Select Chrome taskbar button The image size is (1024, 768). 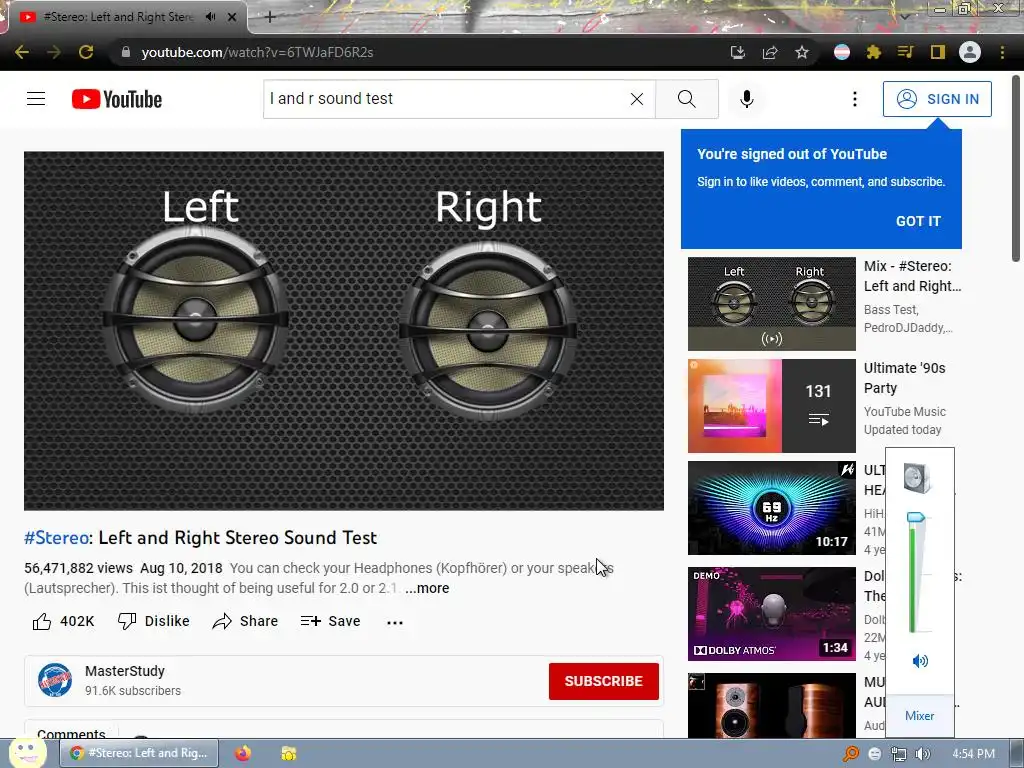click(139, 753)
